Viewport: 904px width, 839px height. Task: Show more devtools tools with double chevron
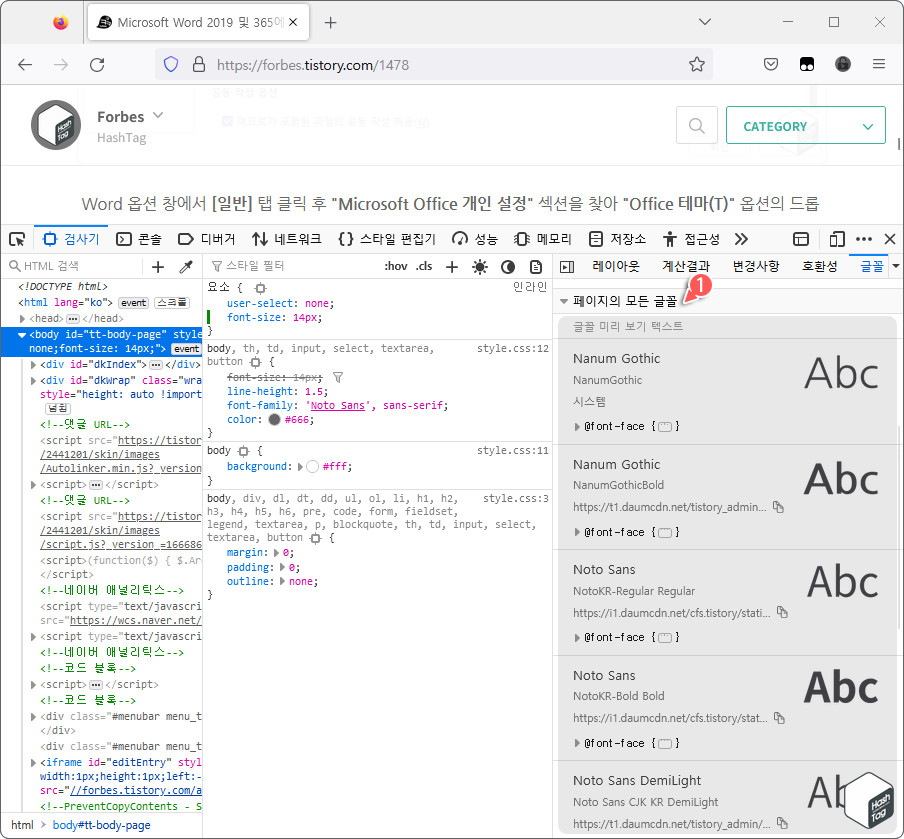741,239
